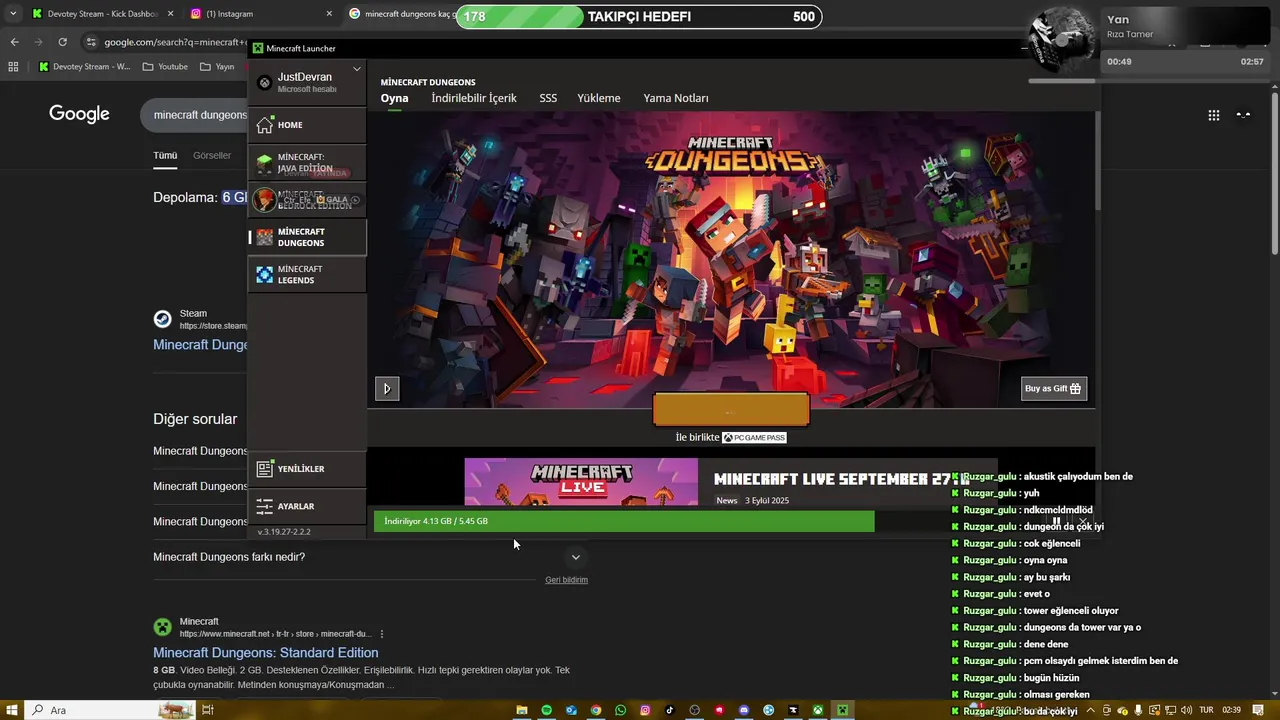
Task: Reload the Google page
Action: (62, 42)
